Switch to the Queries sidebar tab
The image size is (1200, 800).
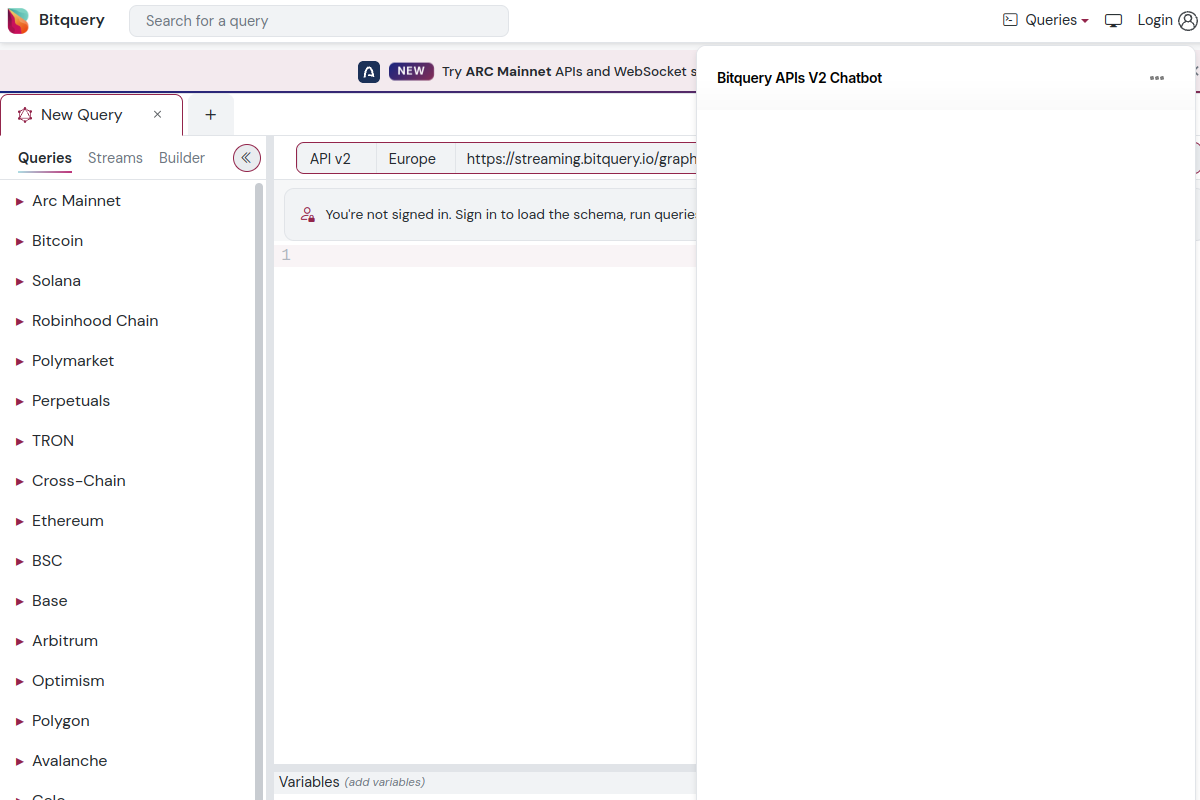tap(45, 158)
